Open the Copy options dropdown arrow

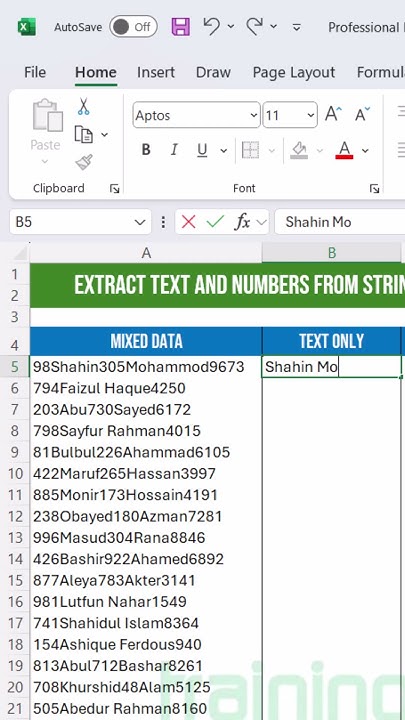click(x=105, y=135)
